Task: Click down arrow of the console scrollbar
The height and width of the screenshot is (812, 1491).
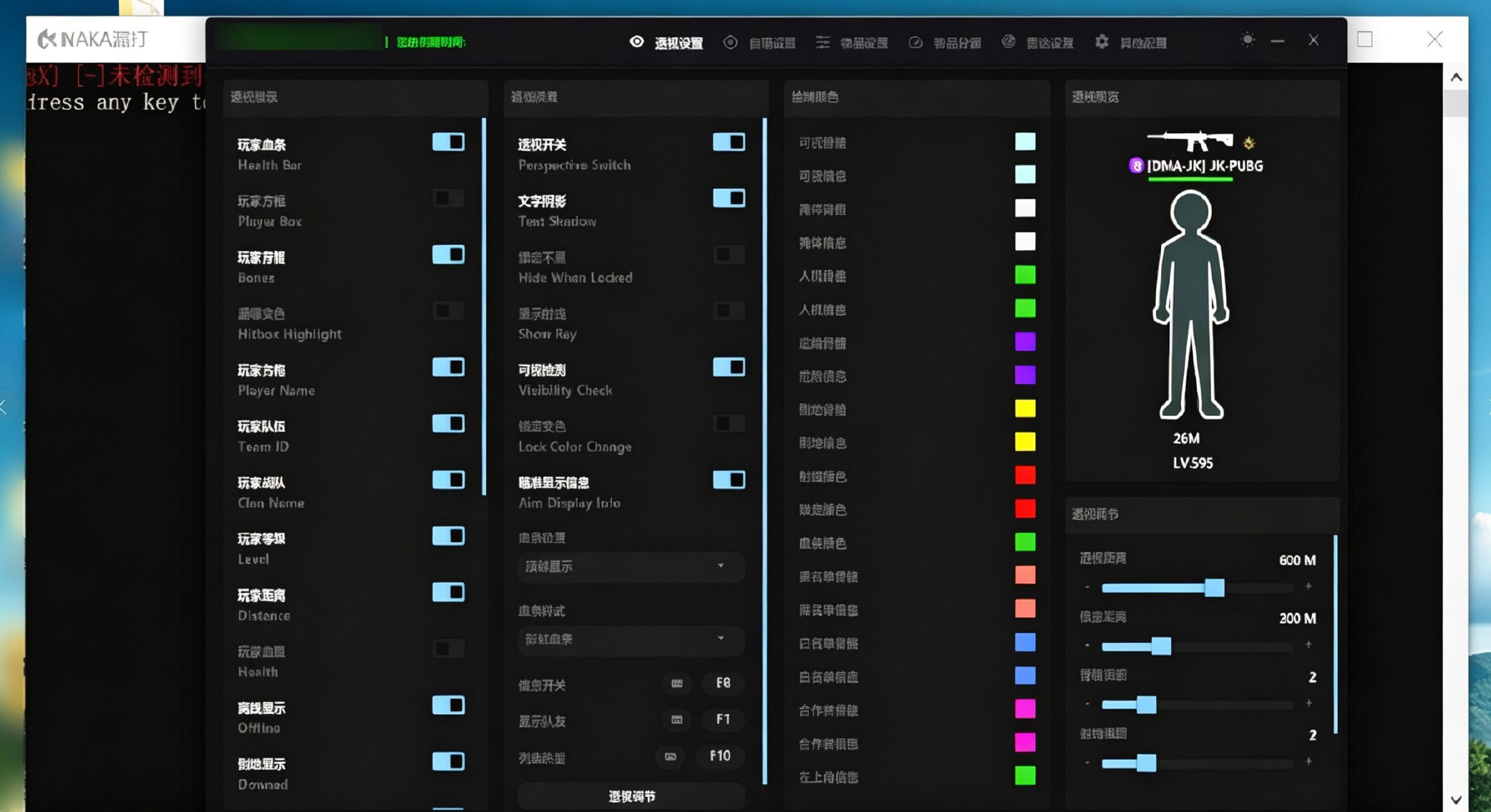Action: [x=1456, y=800]
